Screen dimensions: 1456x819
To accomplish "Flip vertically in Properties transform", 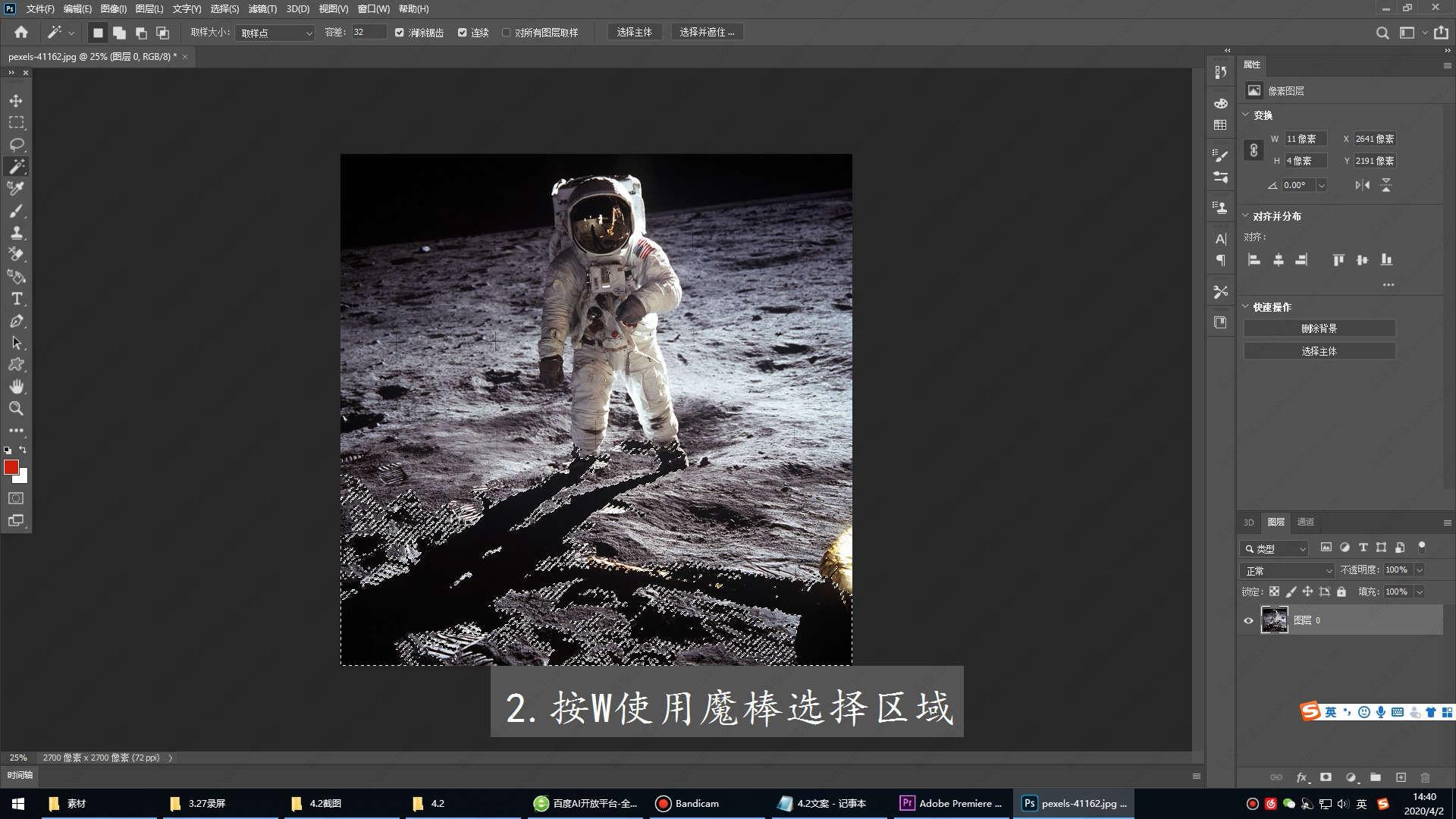I will pyautogui.click(x=1386, y=185).
